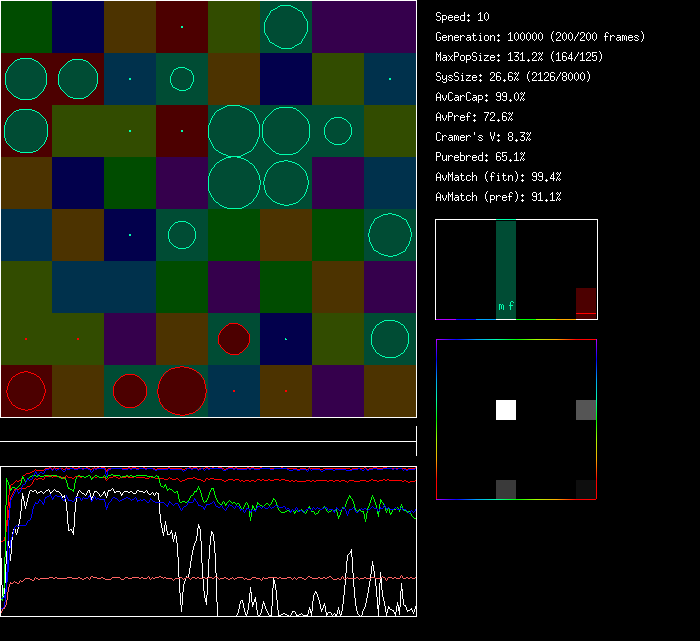700x641 pixels.
Task: Click the "Cramer's V: 8.3%" statistic
Action: click(x=483, y=137)
